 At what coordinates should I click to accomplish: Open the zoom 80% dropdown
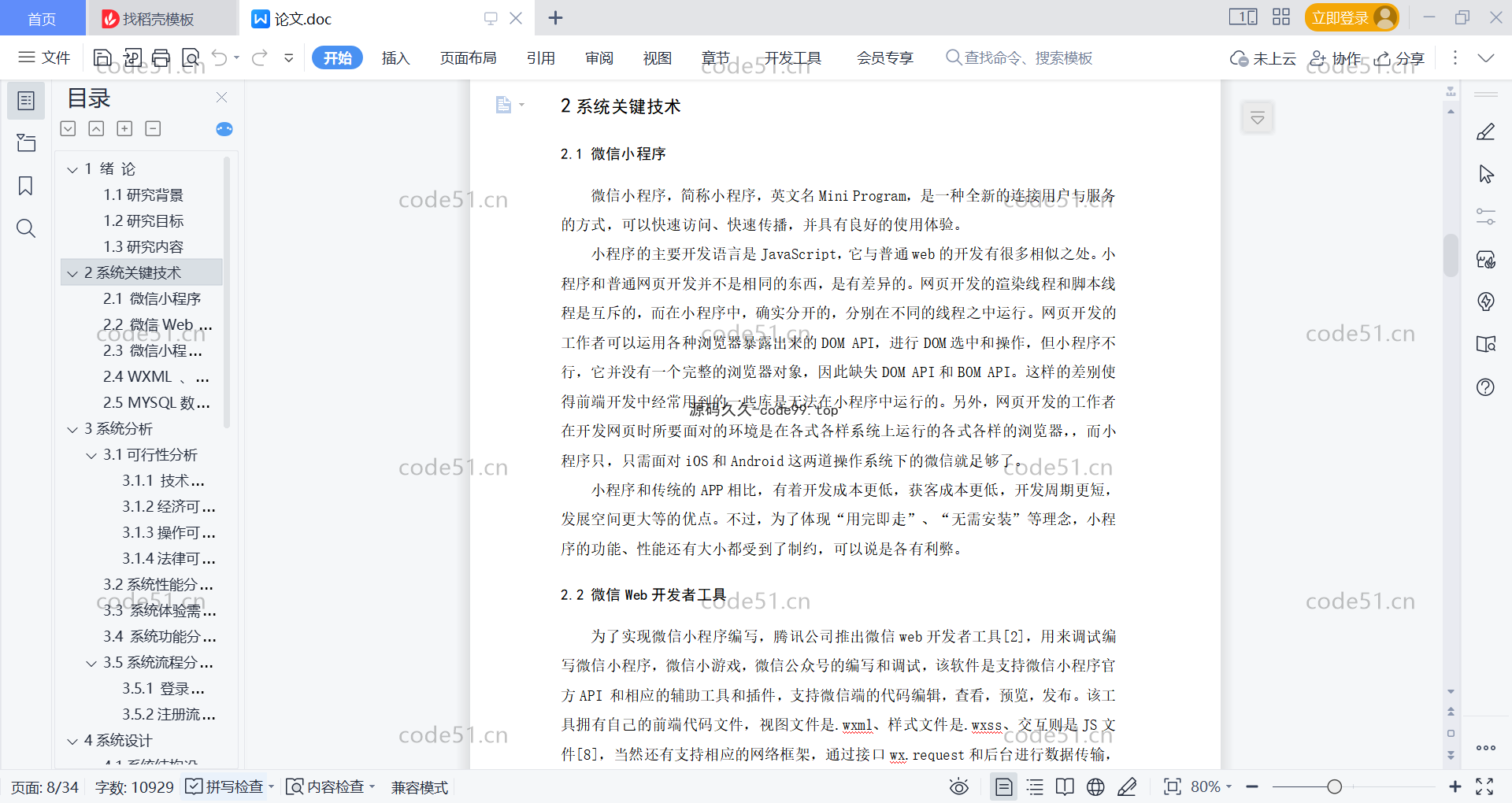coord(1229,786)
